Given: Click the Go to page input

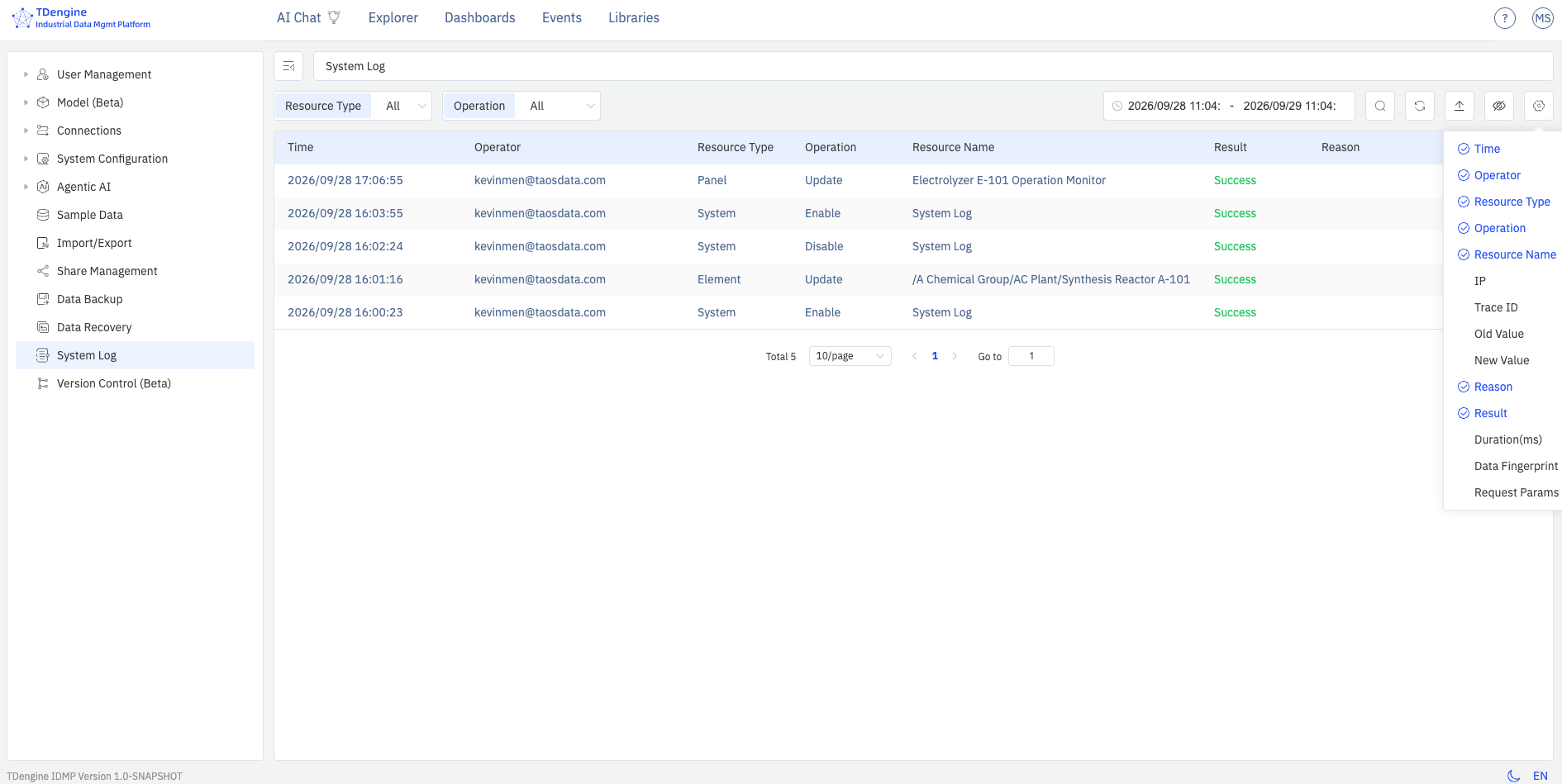Looking at the screenshot, I should (1031, 356).
